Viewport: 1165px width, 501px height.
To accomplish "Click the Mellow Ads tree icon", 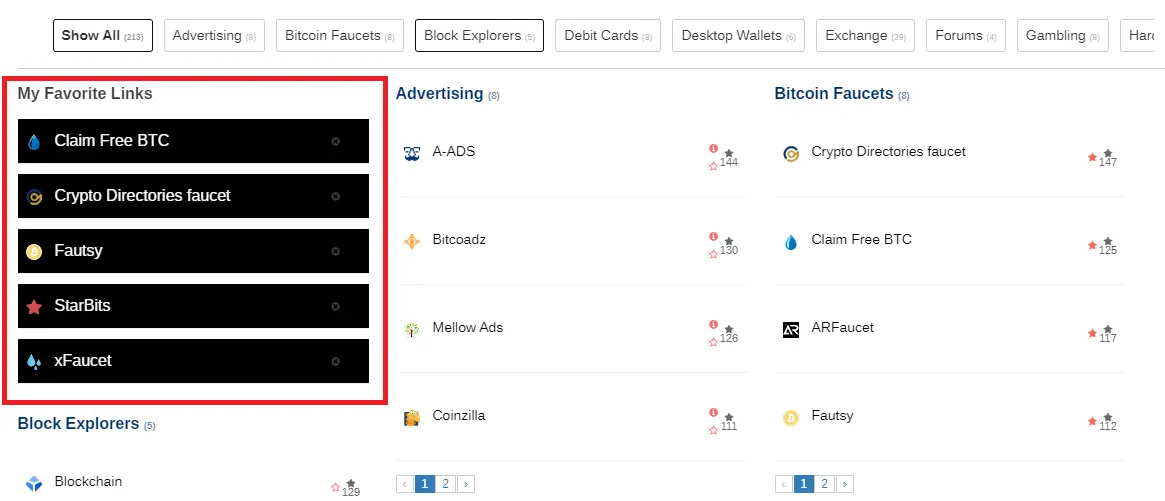I will click(412, 329).
